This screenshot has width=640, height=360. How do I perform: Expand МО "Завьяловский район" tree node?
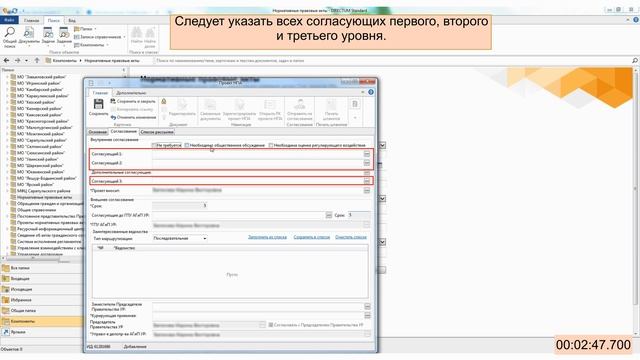tap(7, 77)
